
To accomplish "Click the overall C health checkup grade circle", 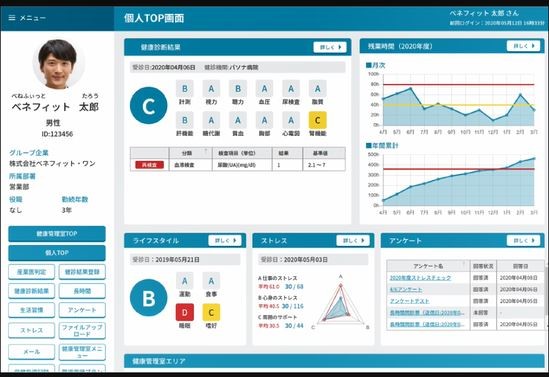I will pos(148,105).
